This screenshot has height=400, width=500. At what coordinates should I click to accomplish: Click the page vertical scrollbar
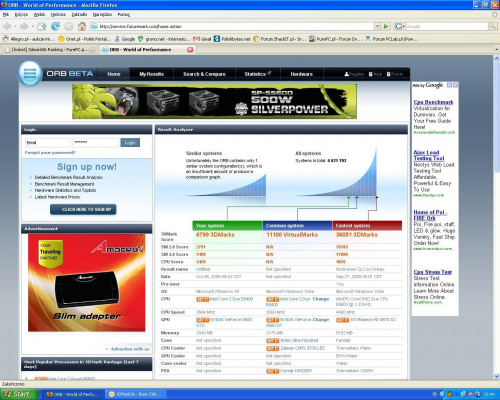click(x=496, y=217)
